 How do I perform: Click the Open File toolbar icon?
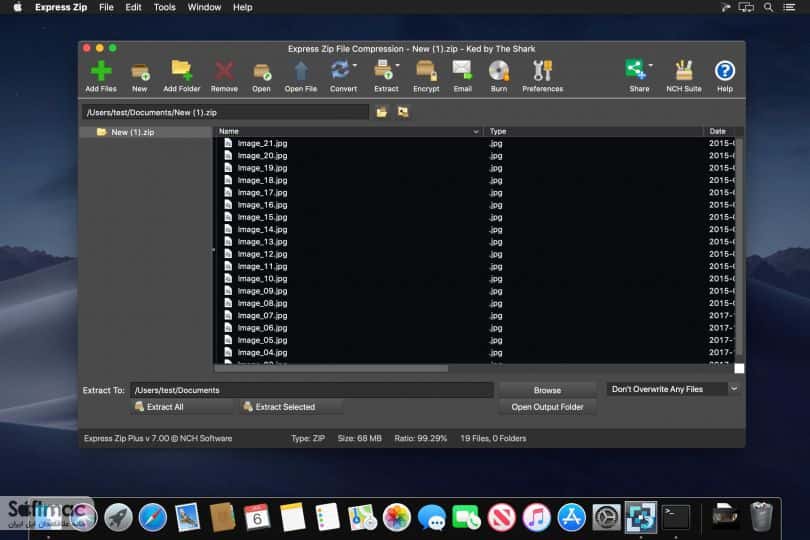(x=301, y=75)
